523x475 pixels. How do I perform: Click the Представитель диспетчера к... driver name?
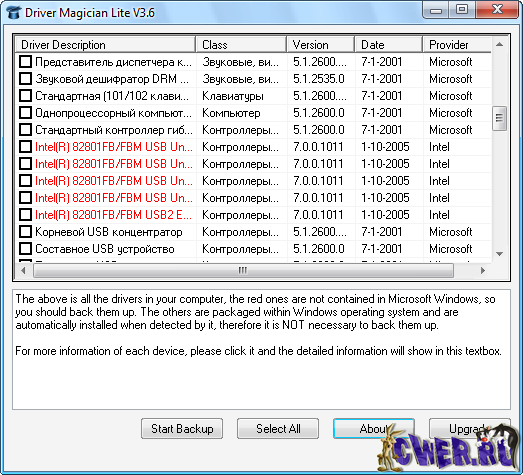pos(113,62)
